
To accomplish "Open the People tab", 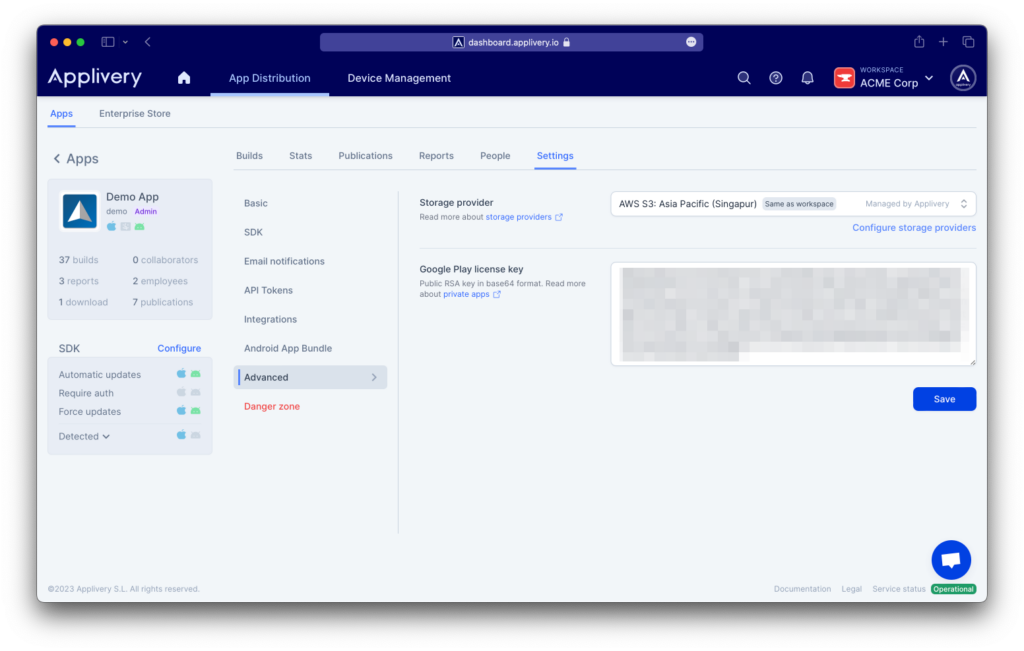I will (495, 156).
